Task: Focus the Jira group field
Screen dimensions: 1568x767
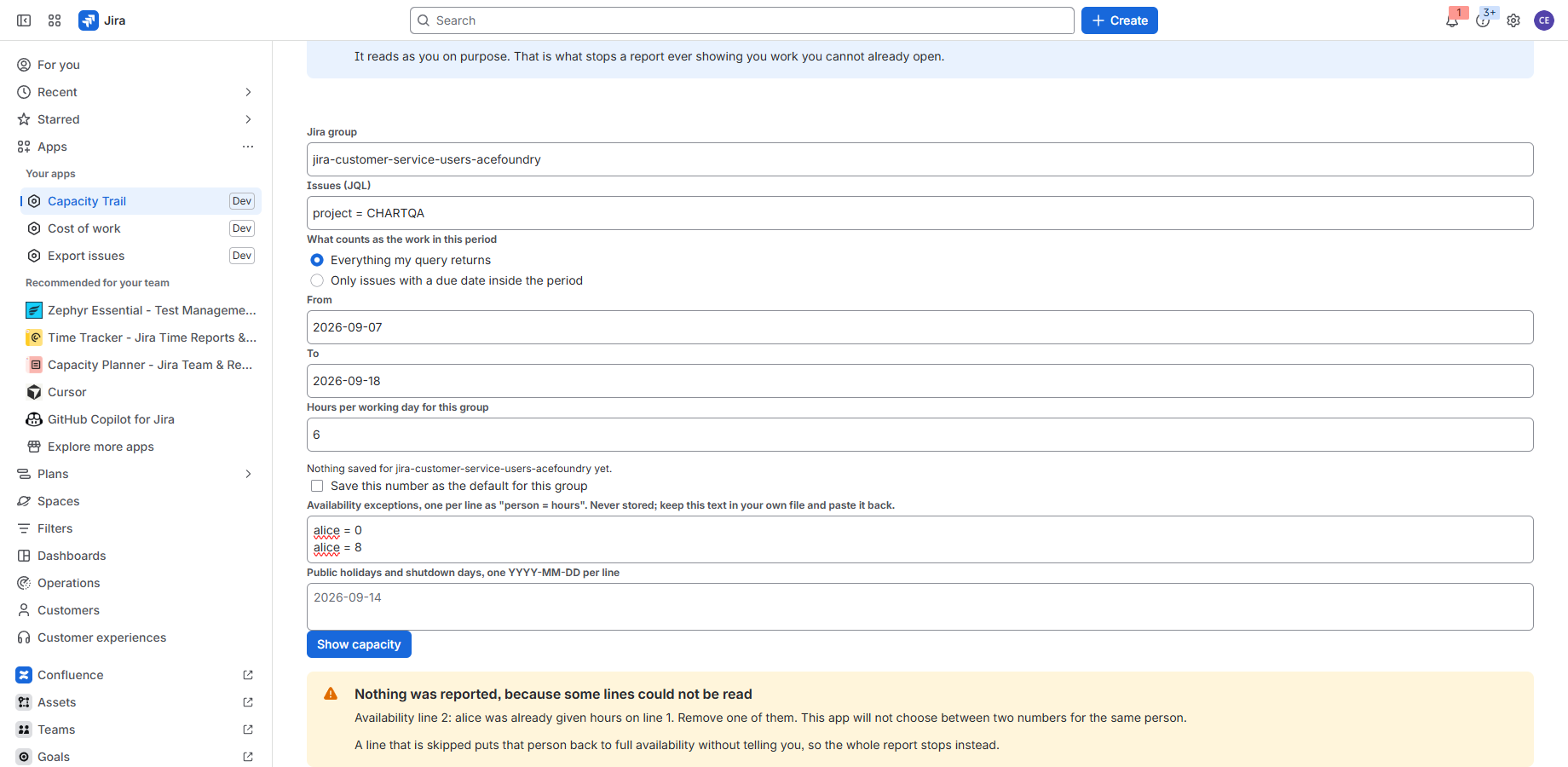Action: pos(920,159)
